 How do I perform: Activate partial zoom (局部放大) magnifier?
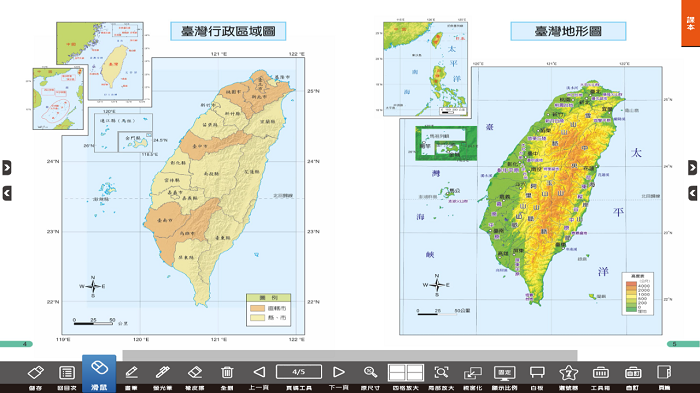(x=441, y=372)
